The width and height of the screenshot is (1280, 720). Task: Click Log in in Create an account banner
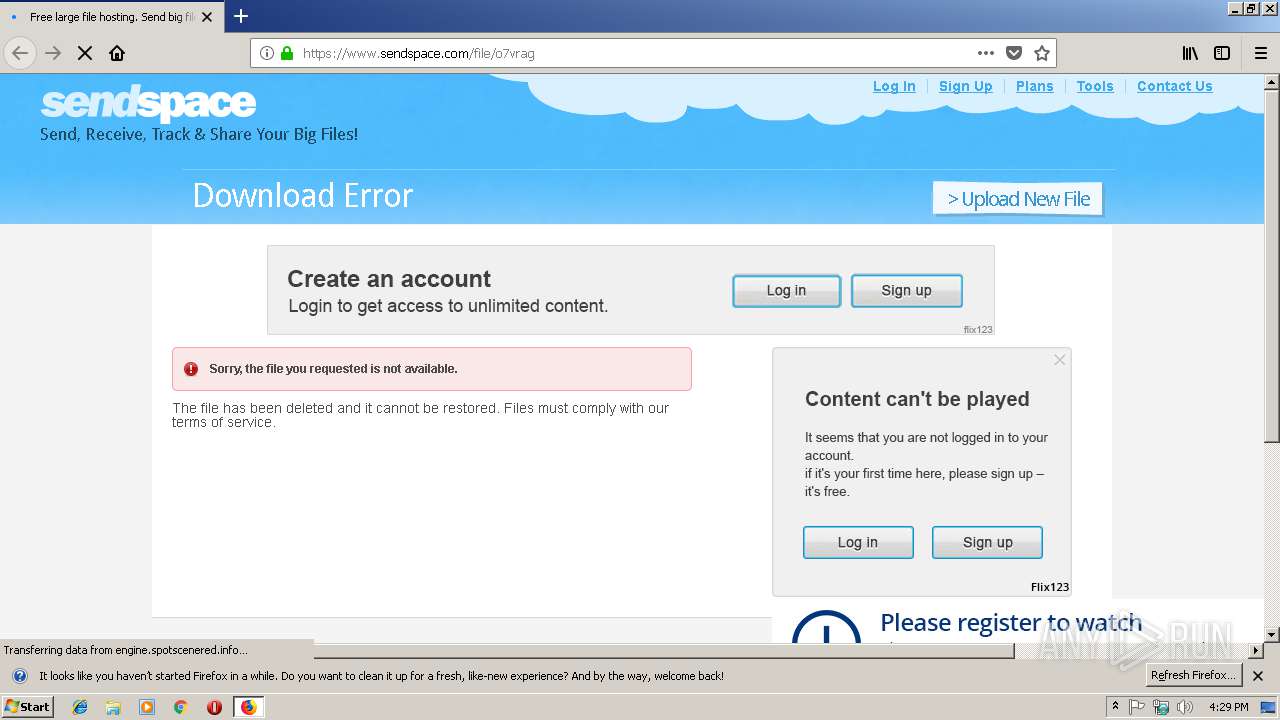tap(786, 291)
